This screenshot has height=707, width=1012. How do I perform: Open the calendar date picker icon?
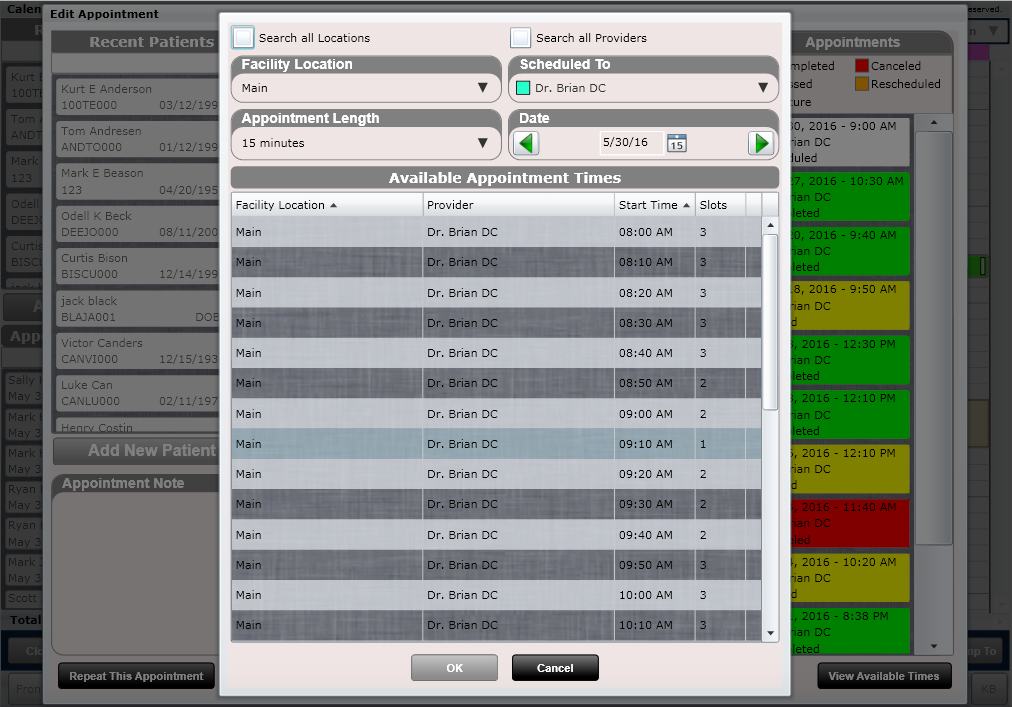[x=677, y=143]
